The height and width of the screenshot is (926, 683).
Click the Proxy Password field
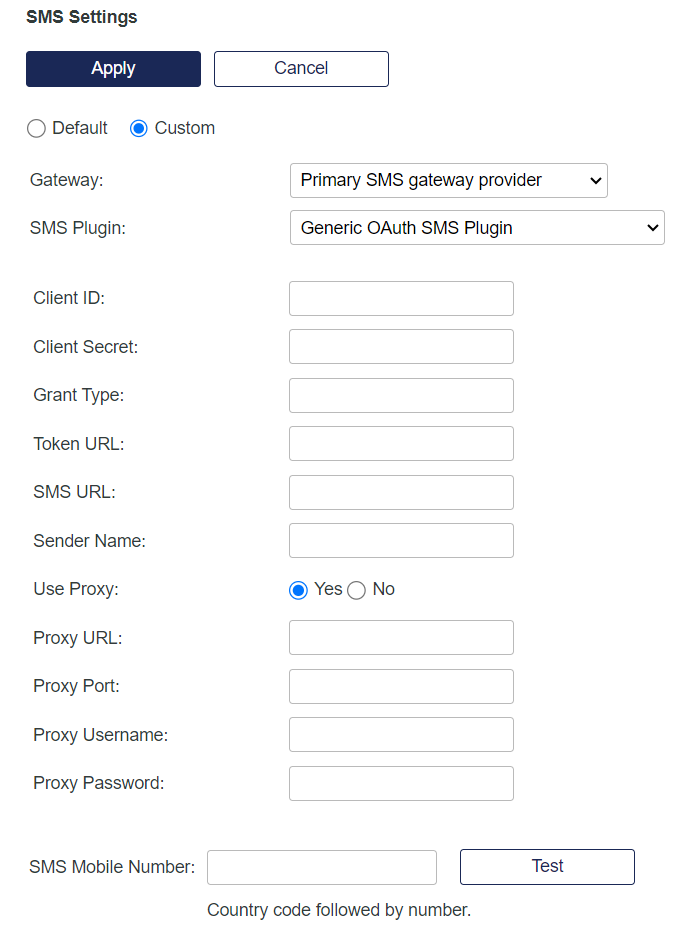(401, 783)
